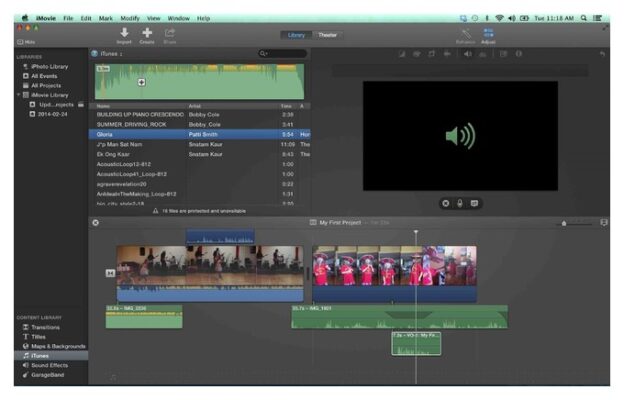Click the transition icon before first clip
Screen dimensions: 624x400
[x=110, y=273]
